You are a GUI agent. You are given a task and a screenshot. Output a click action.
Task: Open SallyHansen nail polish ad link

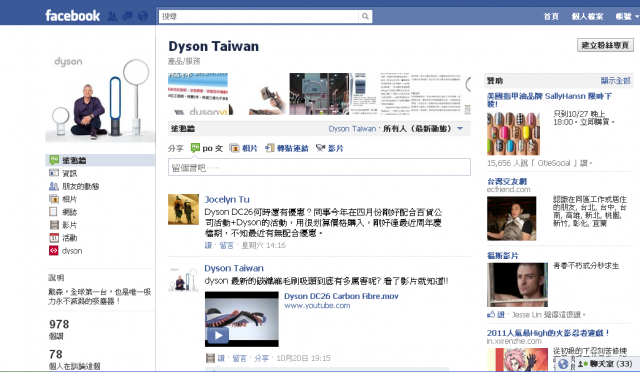coord(549,100)
